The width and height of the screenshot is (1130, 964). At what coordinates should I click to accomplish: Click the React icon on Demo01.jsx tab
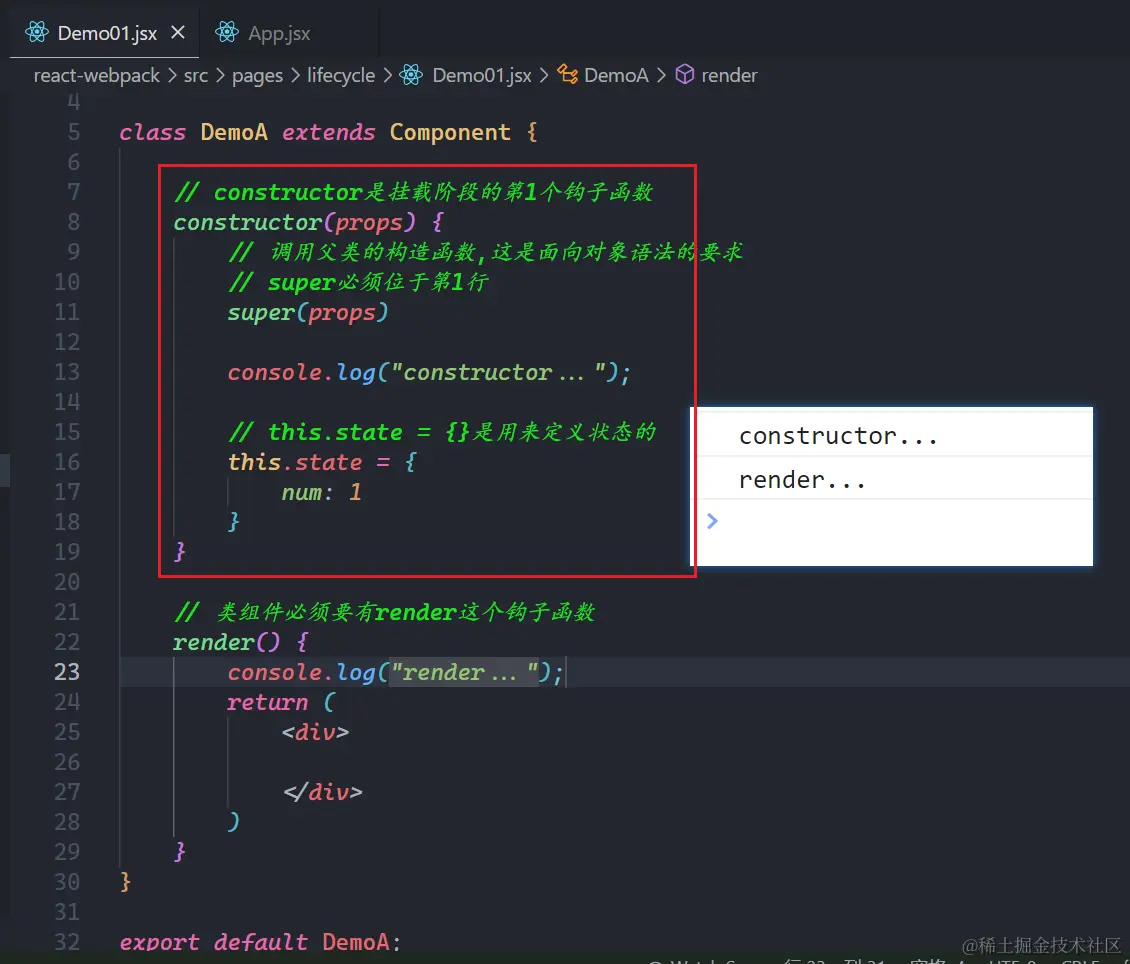37,32
